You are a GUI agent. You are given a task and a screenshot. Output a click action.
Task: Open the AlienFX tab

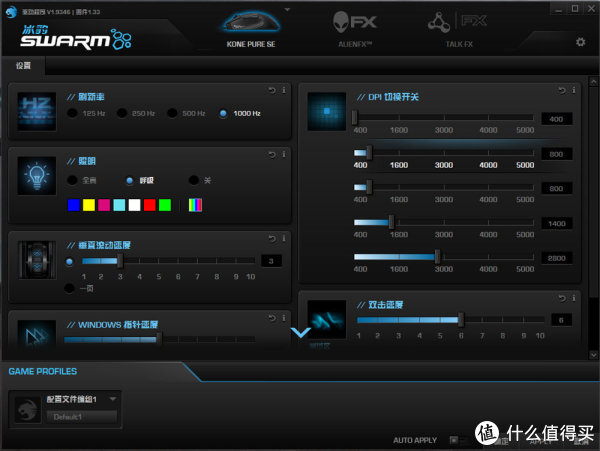[x=355, y=30]
